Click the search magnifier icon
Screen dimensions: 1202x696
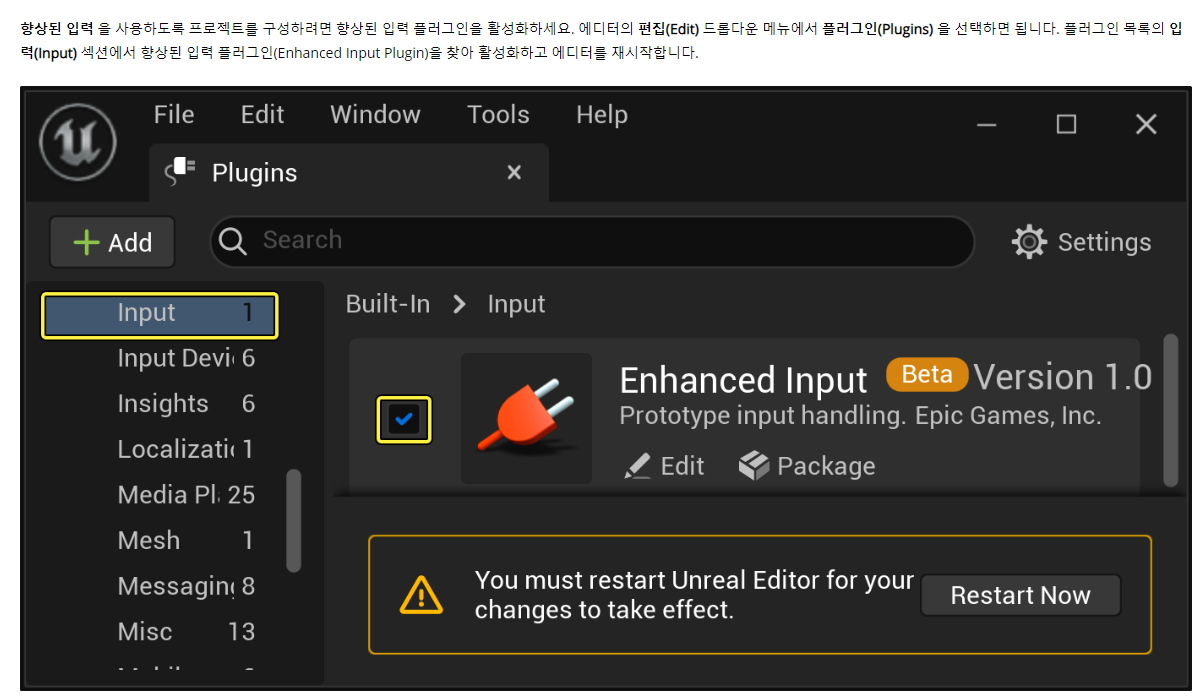click(x=233, y=241)
